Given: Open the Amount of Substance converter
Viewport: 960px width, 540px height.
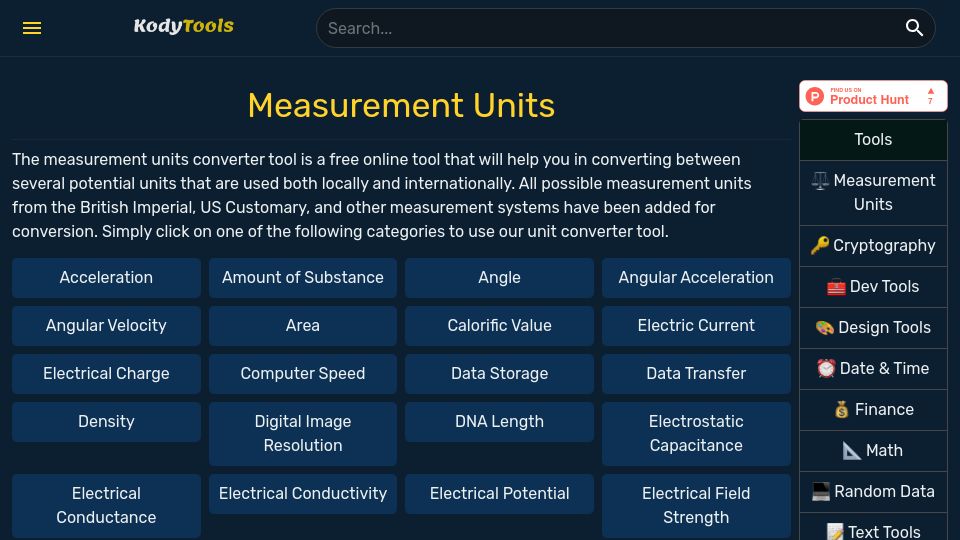Looking at the screenshot, I should pos(303,278).
